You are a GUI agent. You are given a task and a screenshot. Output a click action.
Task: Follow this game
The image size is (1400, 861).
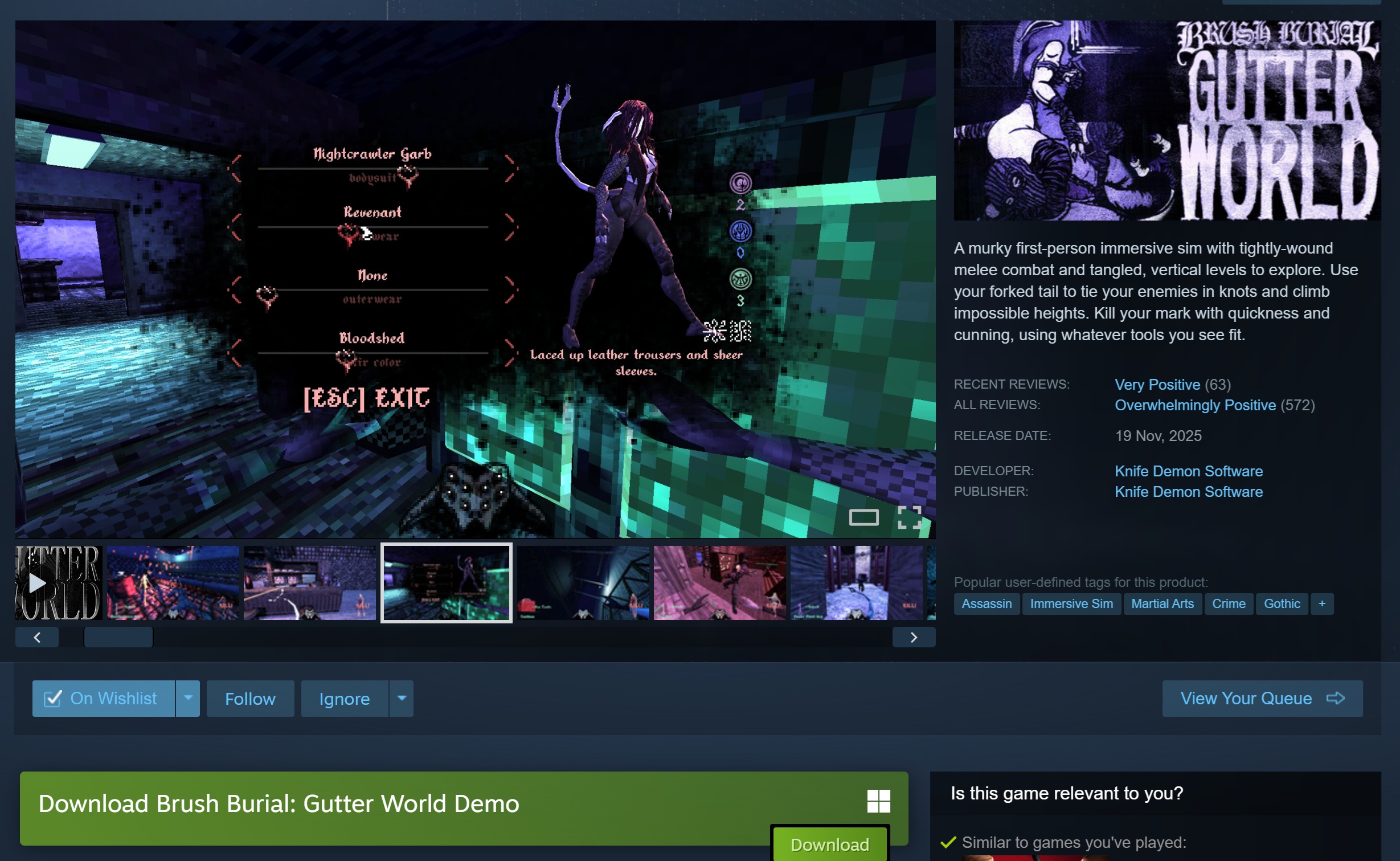coord(250,698)
